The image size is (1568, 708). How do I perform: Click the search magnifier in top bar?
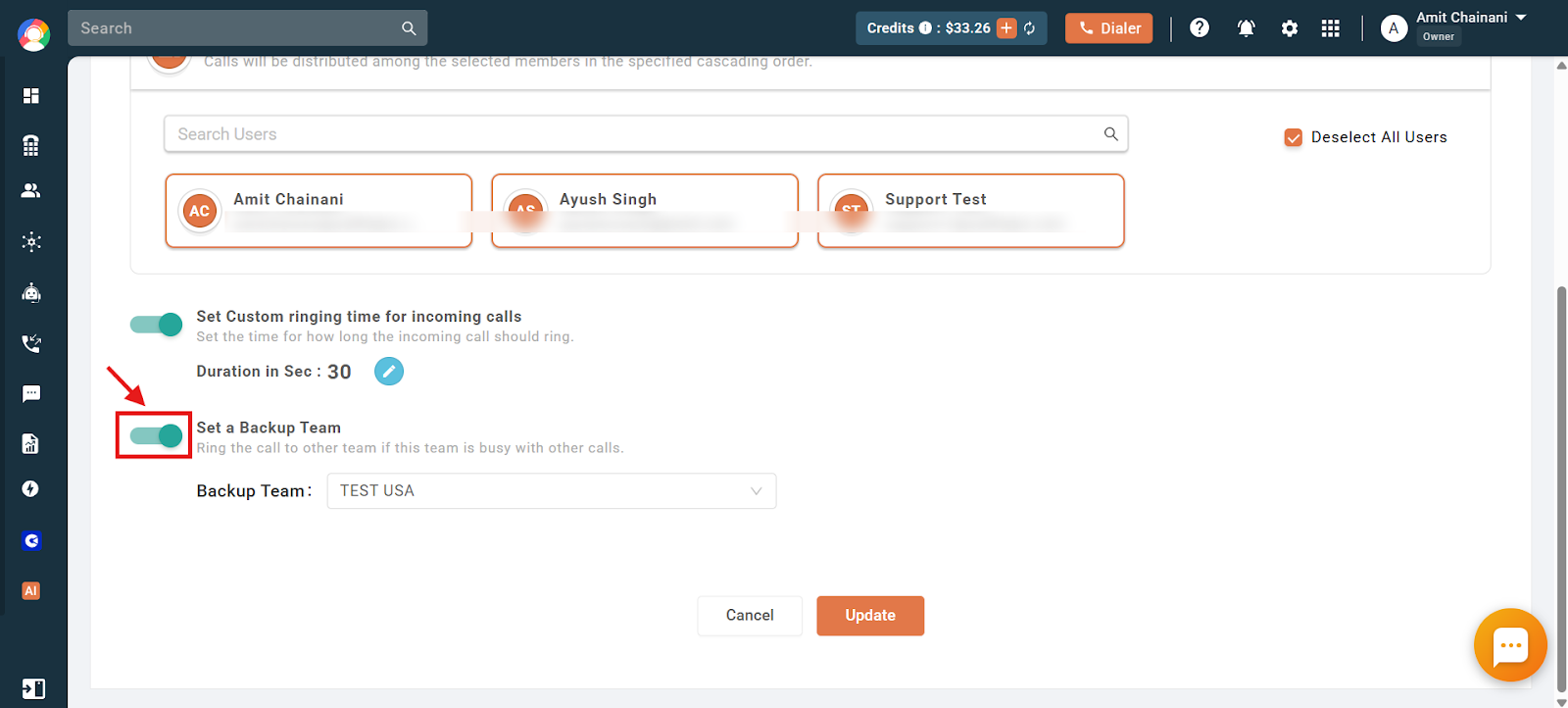409,28
